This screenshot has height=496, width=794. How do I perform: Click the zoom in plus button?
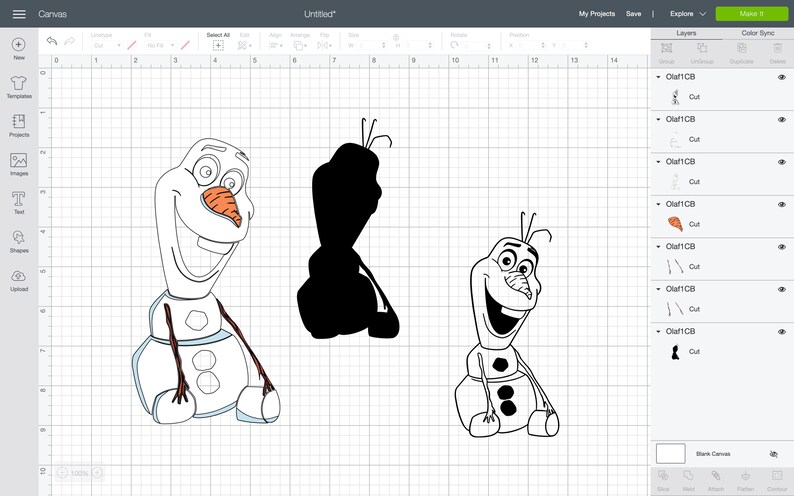click(x=97, y=473)
